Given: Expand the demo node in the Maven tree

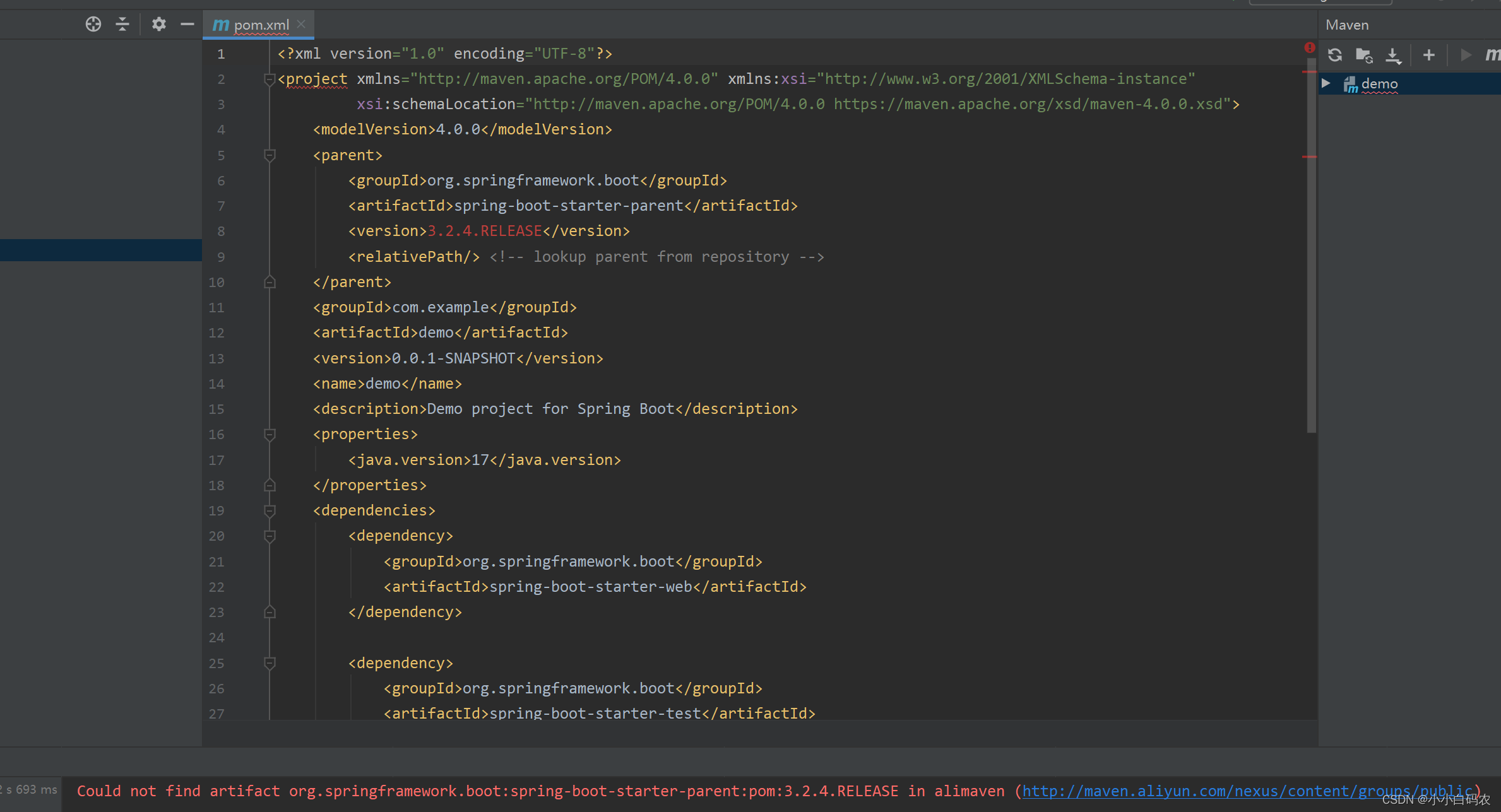Looking at the screenshot, I should [1326, 83].
